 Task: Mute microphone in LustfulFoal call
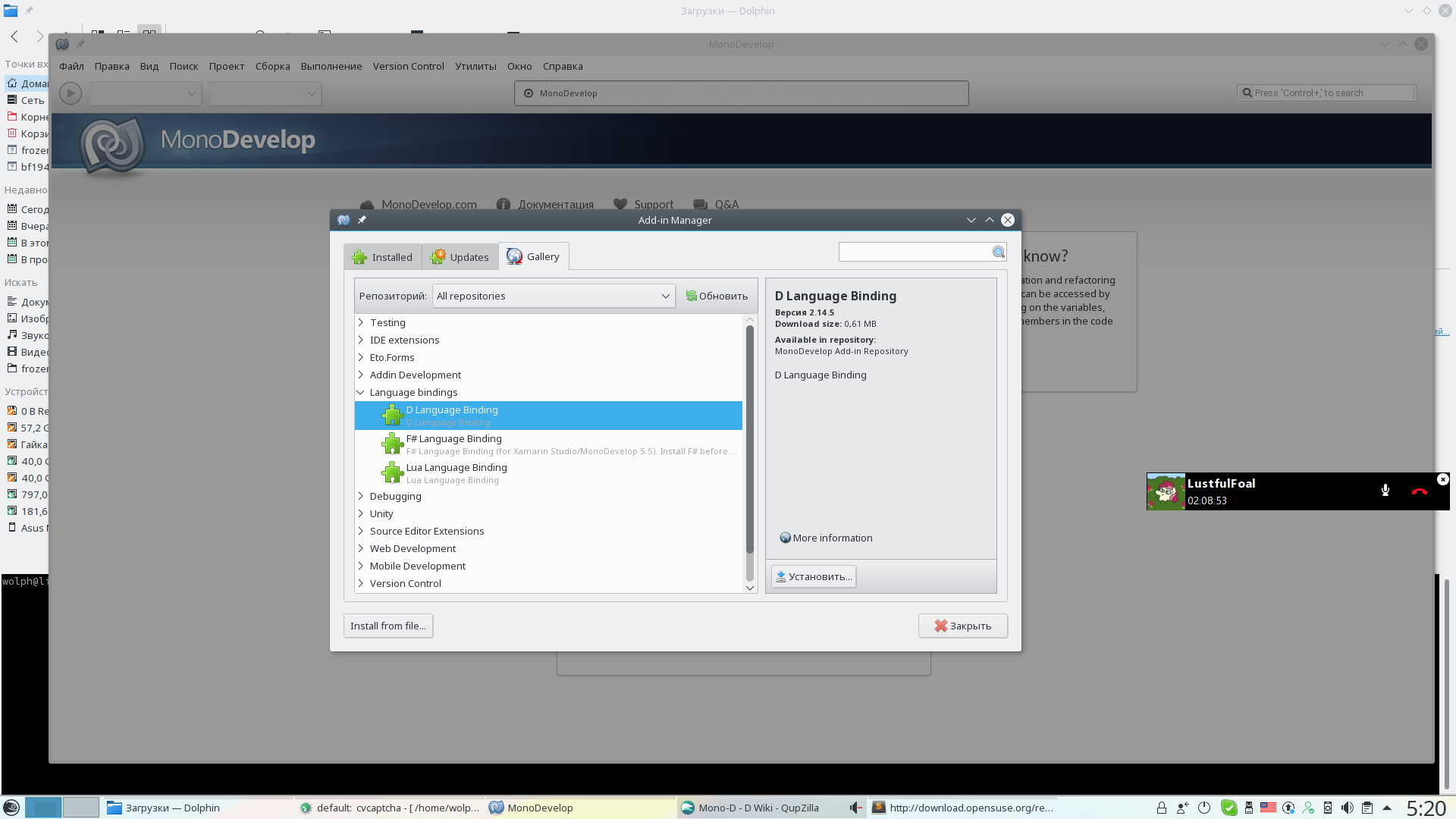click(x=1385, y=491)
